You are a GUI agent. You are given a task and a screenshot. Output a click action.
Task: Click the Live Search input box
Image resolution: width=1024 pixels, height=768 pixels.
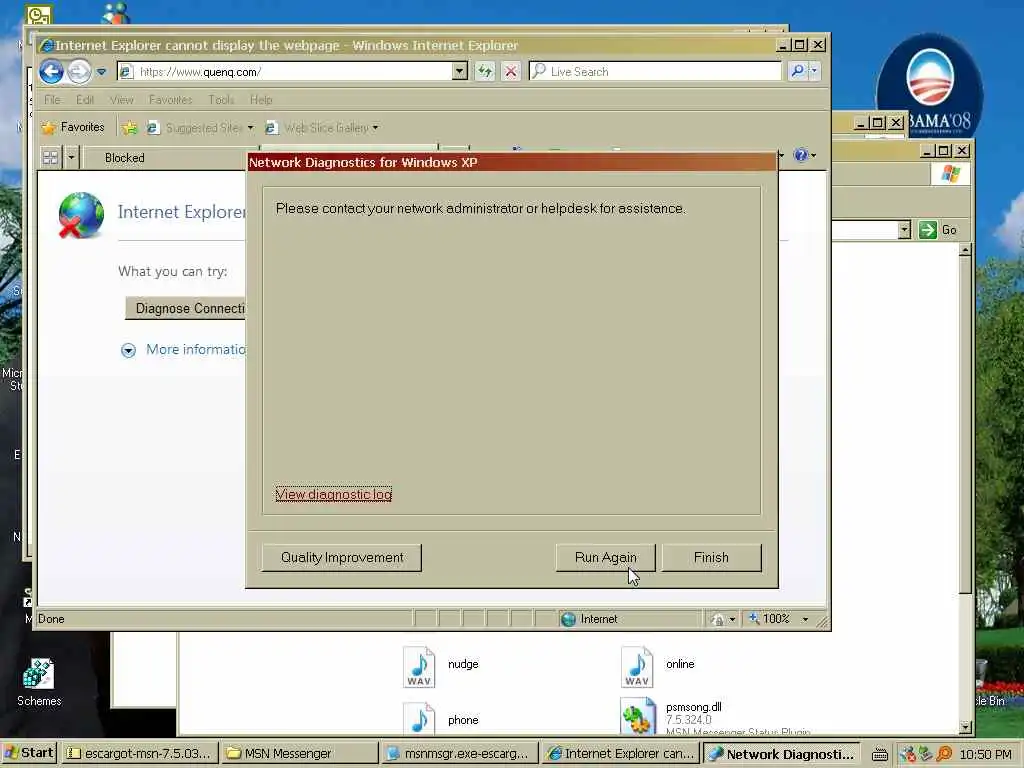[655, 71]
